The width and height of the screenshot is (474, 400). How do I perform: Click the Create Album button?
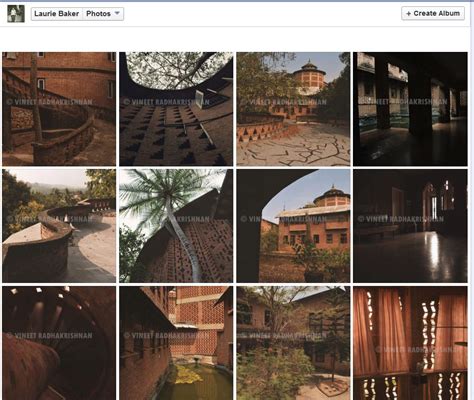(x=433, y=13)
